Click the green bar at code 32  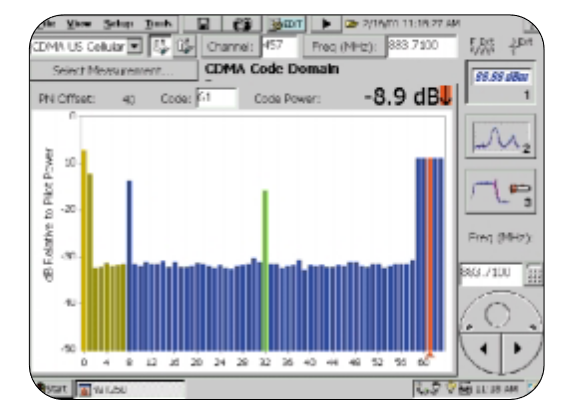[265, 270]
